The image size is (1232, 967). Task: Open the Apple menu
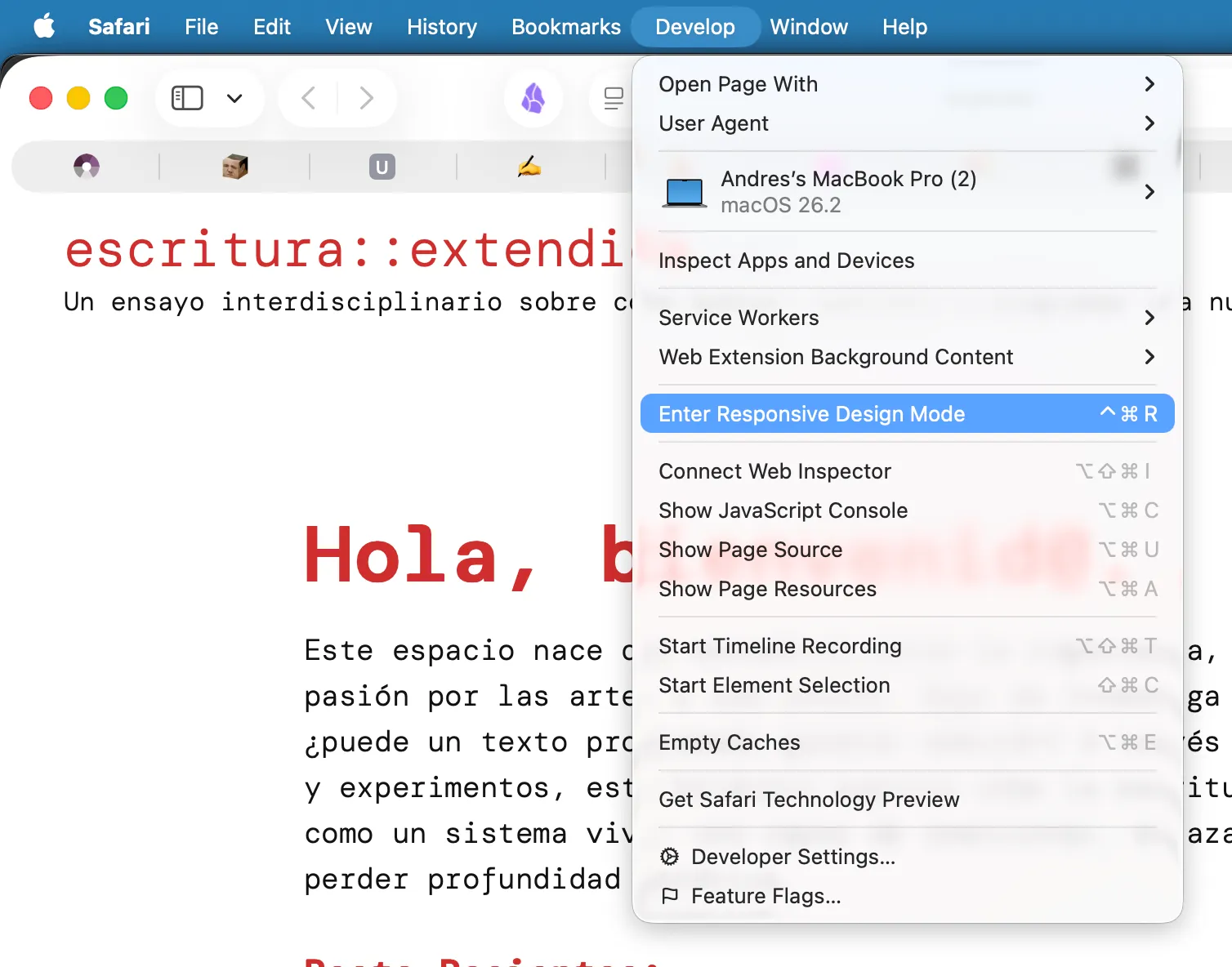(x=43, y=26)
